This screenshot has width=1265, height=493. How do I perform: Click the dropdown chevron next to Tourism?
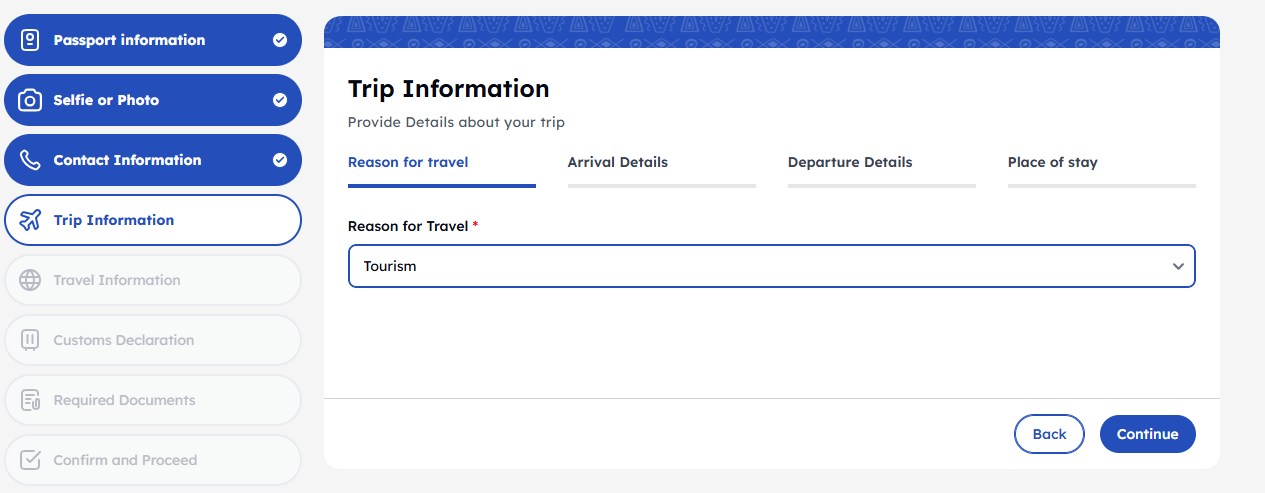point(1178,266)
